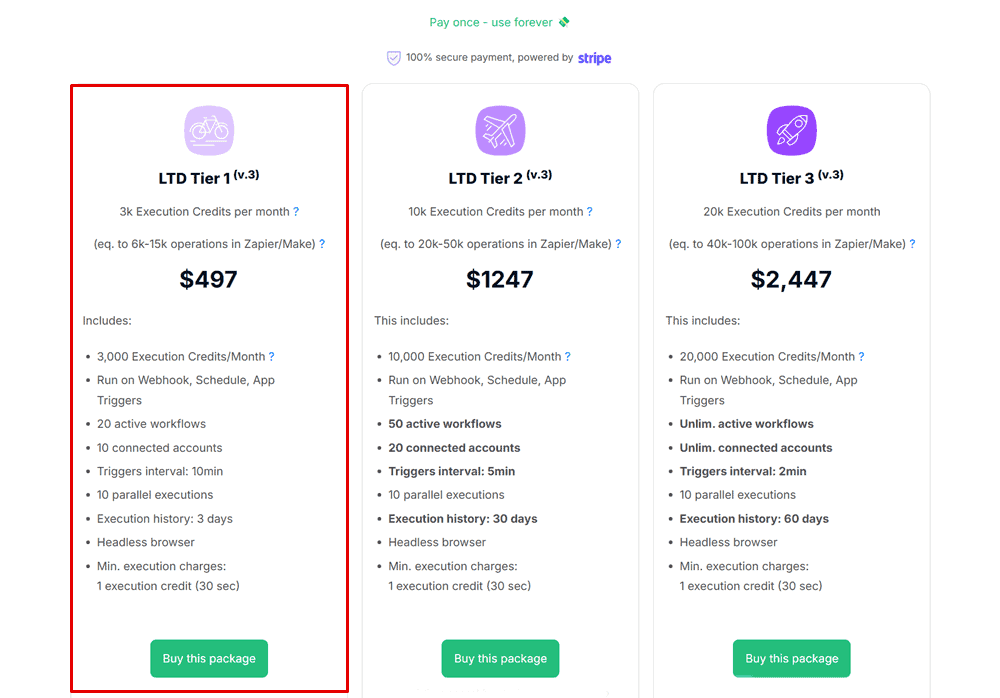Open help for 10k Execution Credits per month

(x=590, y=212)
